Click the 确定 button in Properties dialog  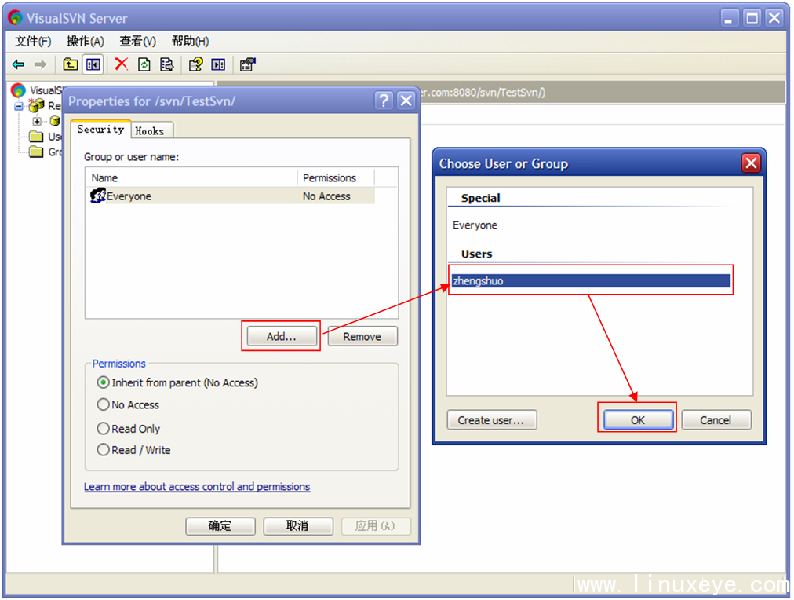(x=220, y=526)
